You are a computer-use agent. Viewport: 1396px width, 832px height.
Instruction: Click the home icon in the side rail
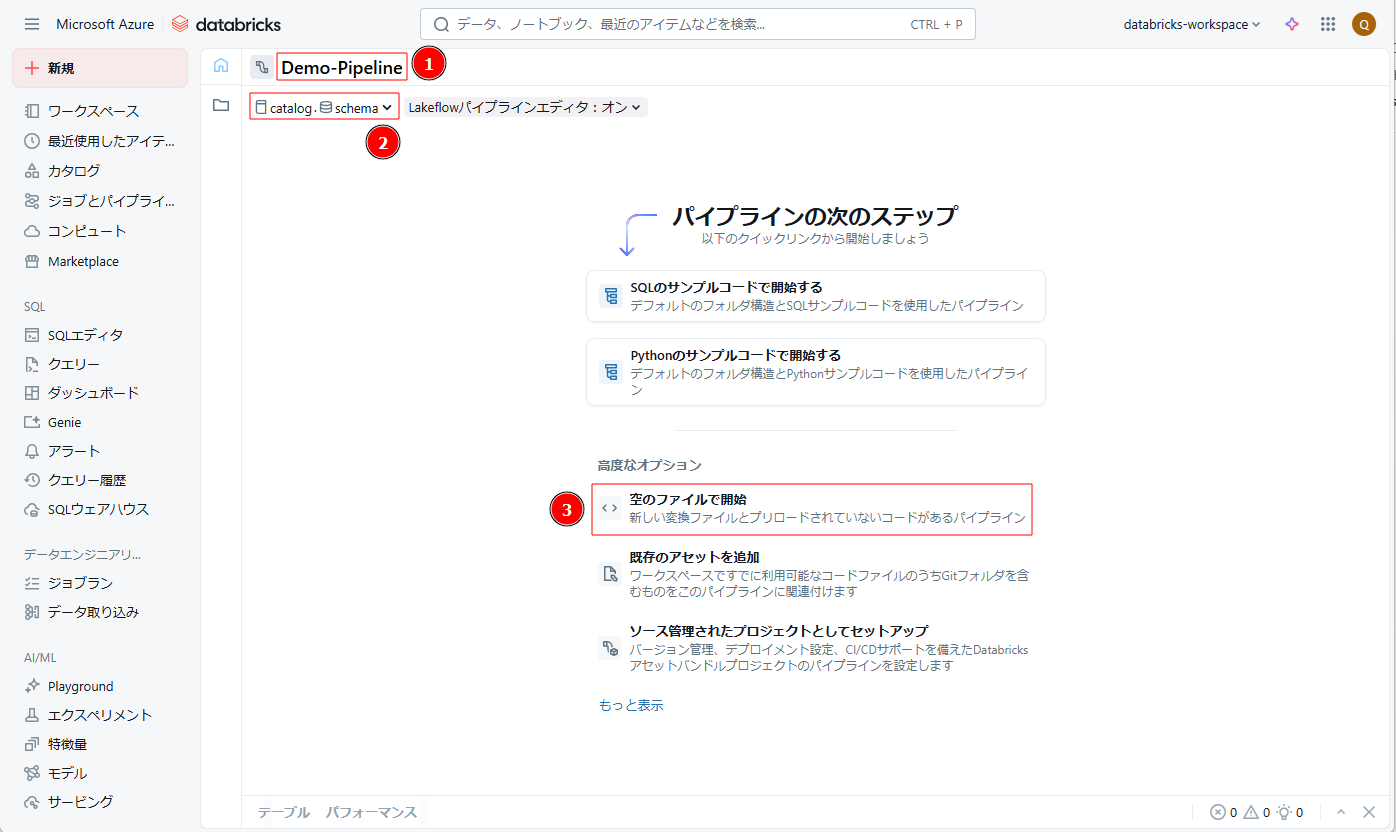pyautogui.click(x=221, y=66)
